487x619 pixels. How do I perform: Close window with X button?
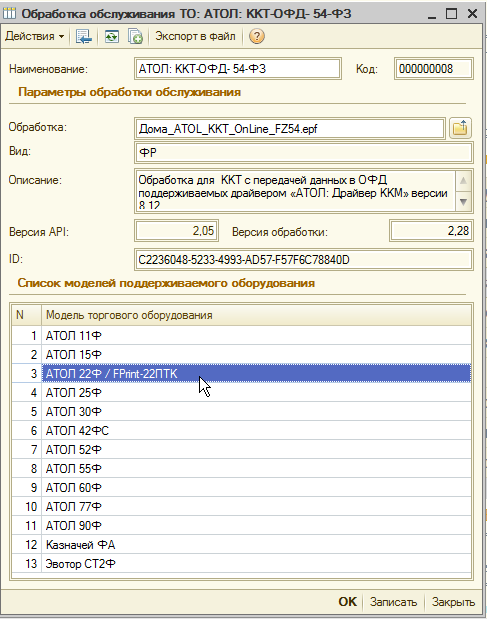click(472, 13)
